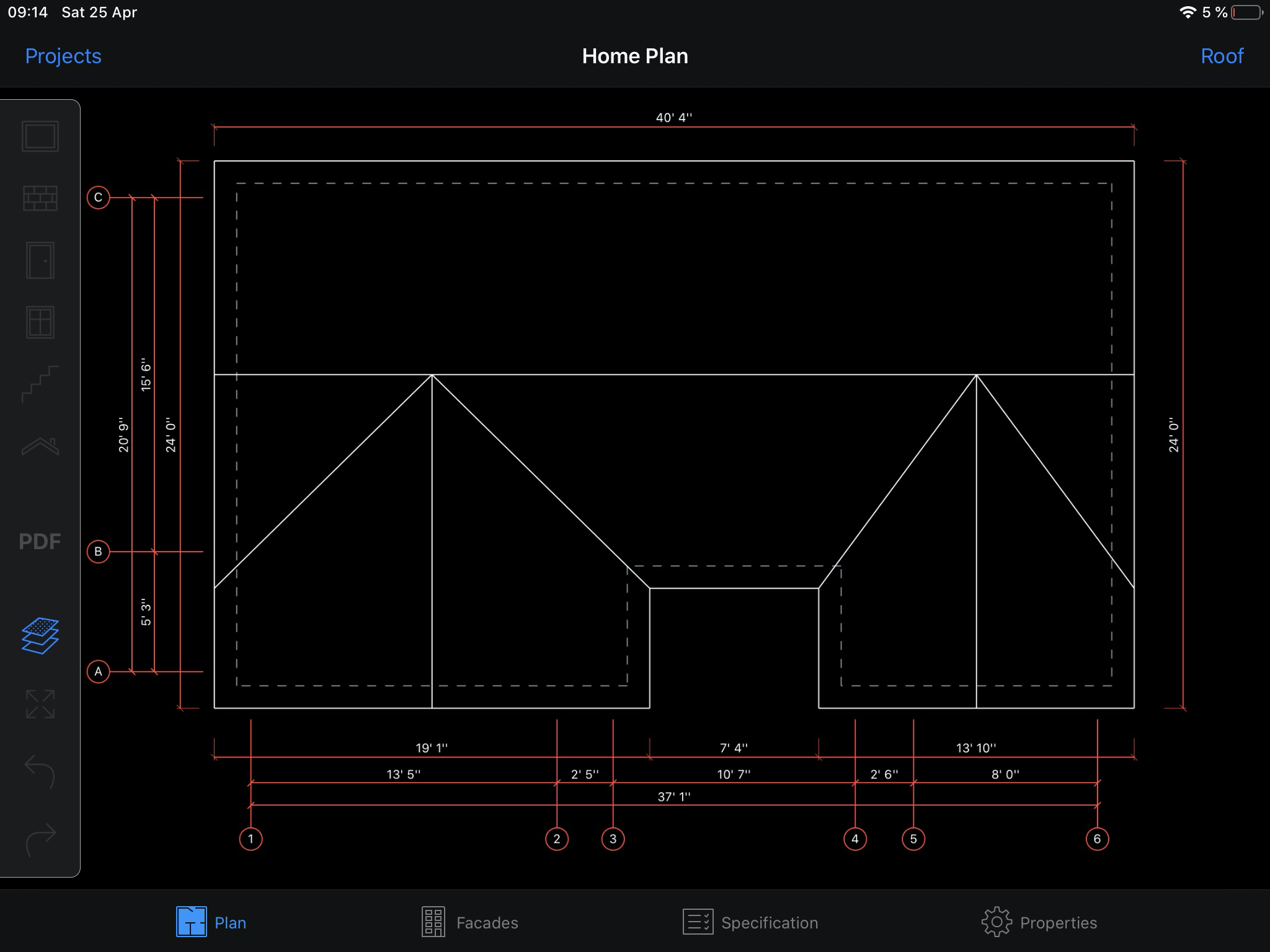The height and width of the screenshot is (952, 1270).
Task: Tap the 20' 9'' vertical dimension
Action: 123,434
